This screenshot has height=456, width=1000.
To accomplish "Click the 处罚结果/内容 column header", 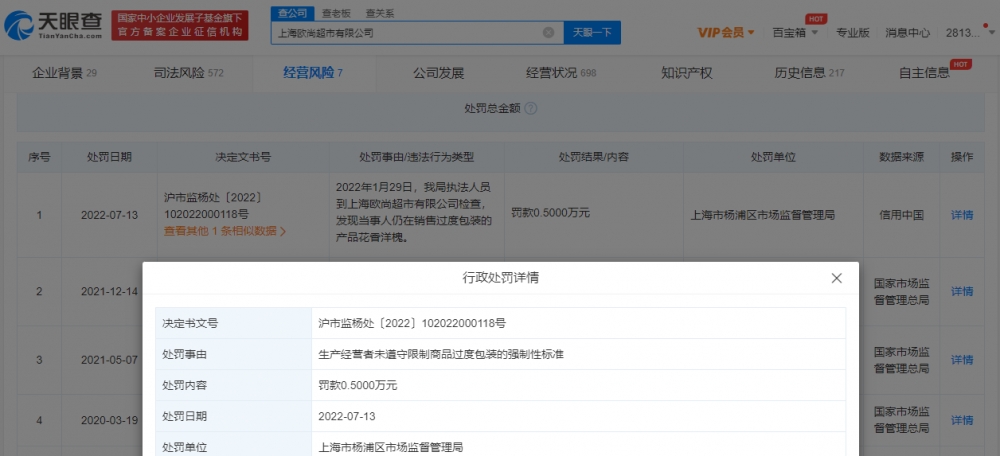I will click(594, 157).
